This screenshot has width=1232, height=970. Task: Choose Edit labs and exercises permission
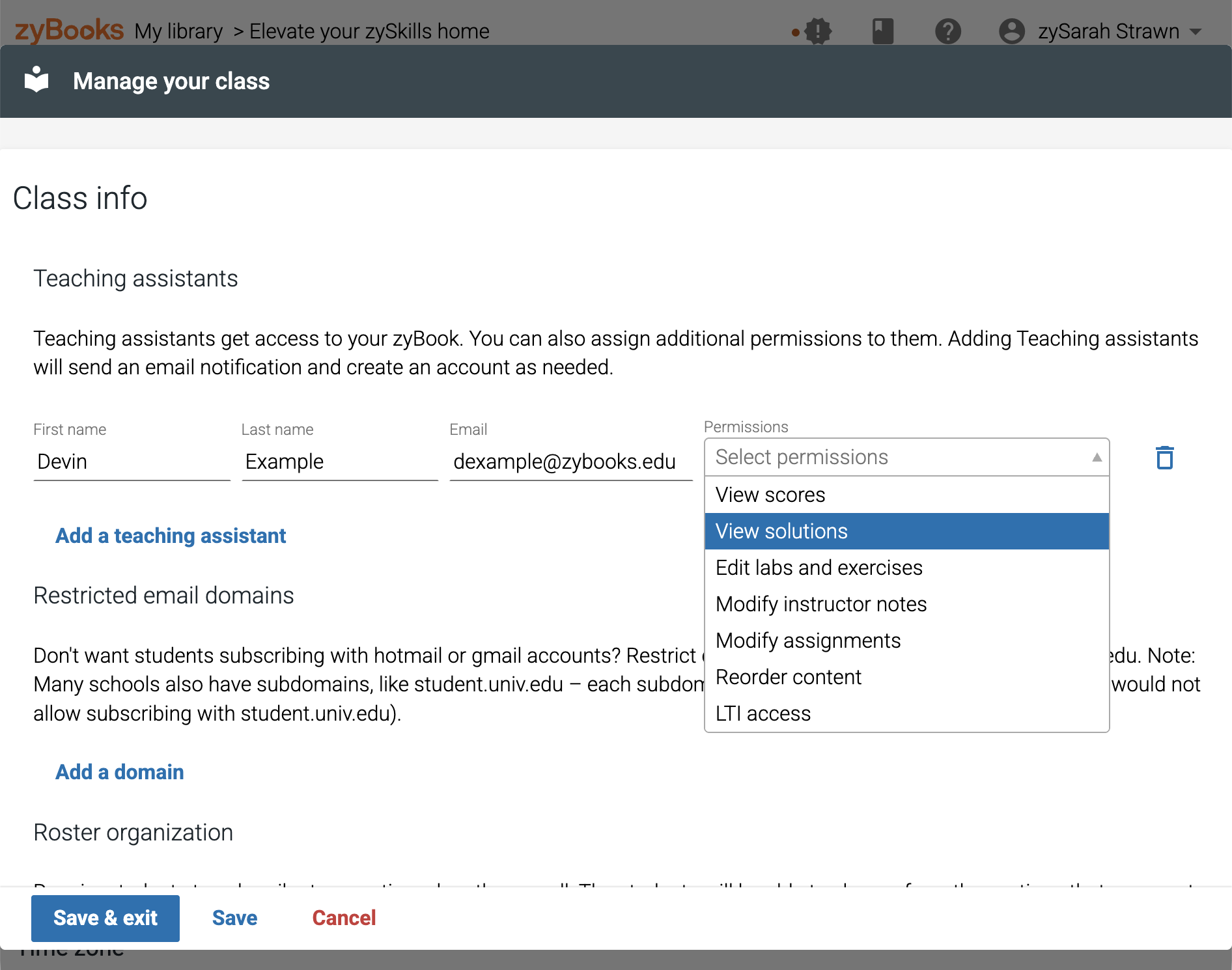pos(906,568)
